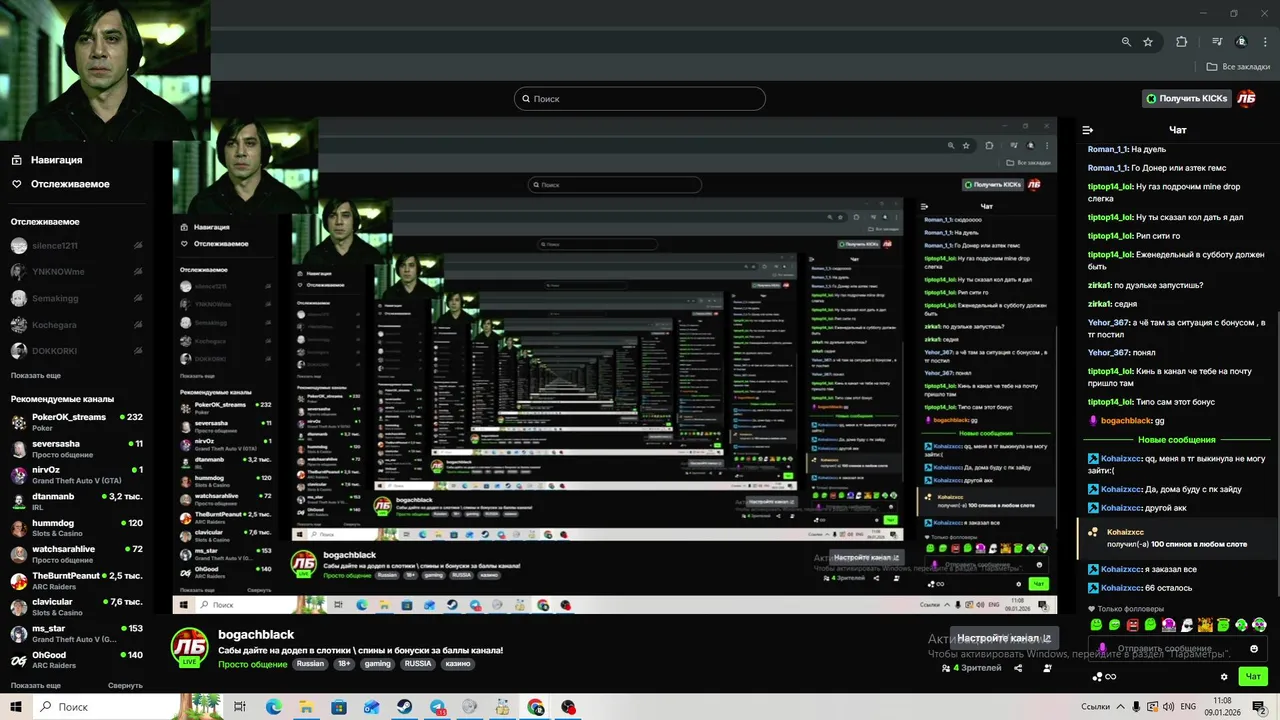The image size is (1280, 720).
Task: Click the gaming tag under stream title
Action: click(x=378, y=664)
